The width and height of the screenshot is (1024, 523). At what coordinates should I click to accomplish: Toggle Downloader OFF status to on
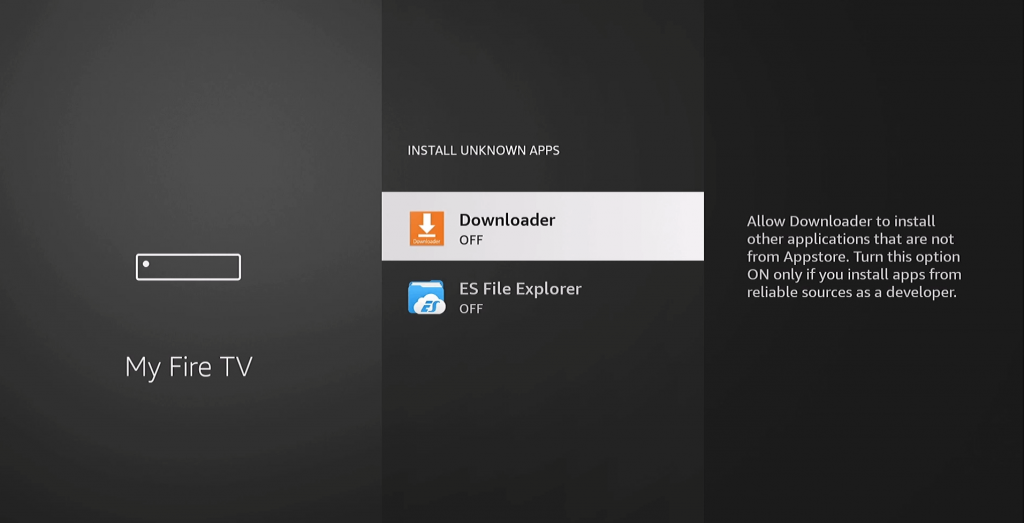tap(471, 240)
